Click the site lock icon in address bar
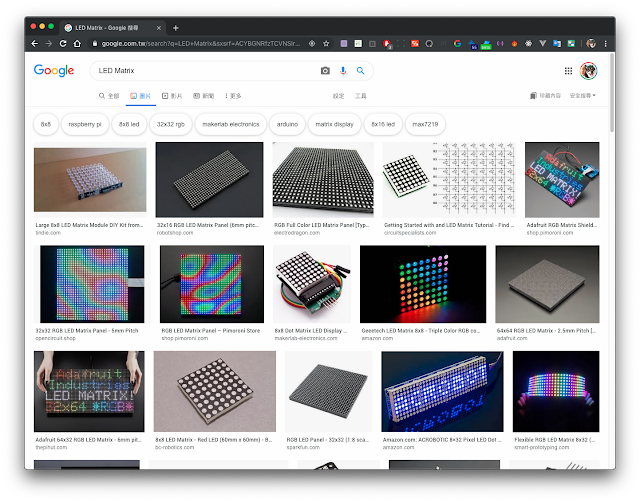The height and width of the screenshot is (502, 640). coord(95,44)
